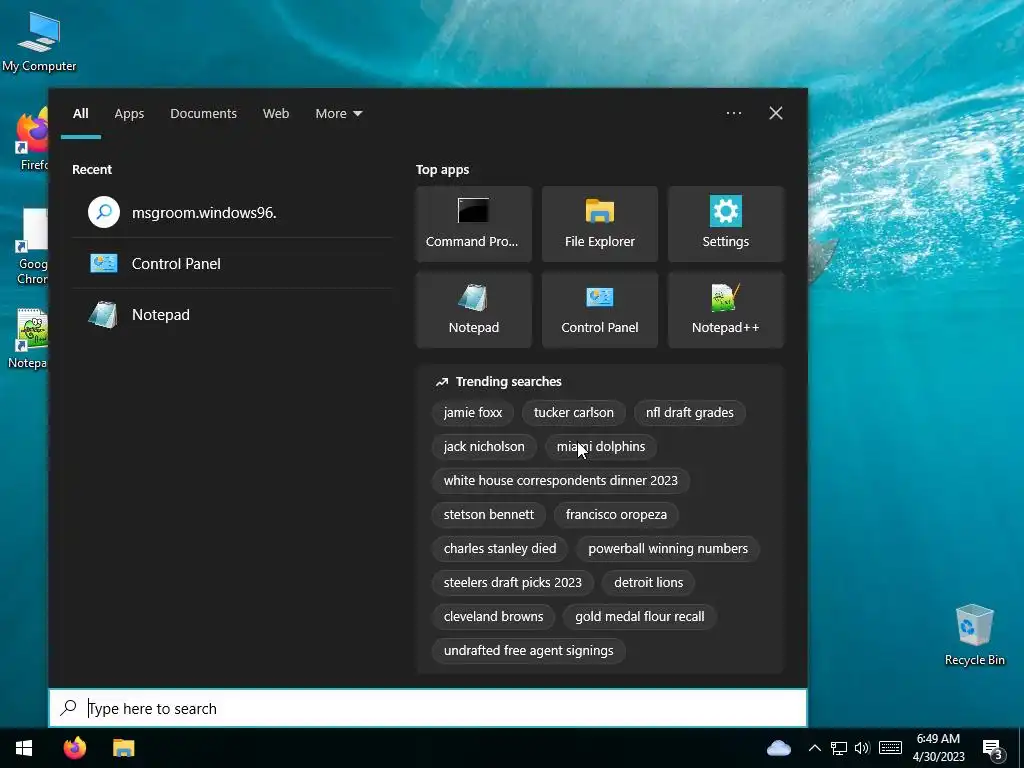Expand the More filter dropdown
The image size is (1024, 768).
coord(338,114)
